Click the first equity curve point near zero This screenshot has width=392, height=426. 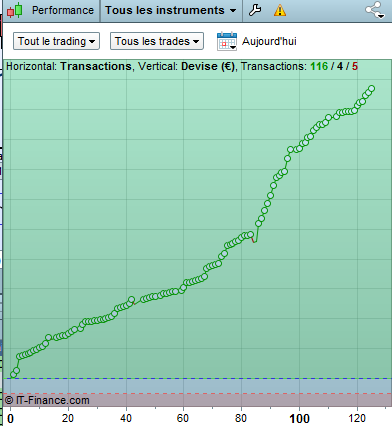click(13, 375)
